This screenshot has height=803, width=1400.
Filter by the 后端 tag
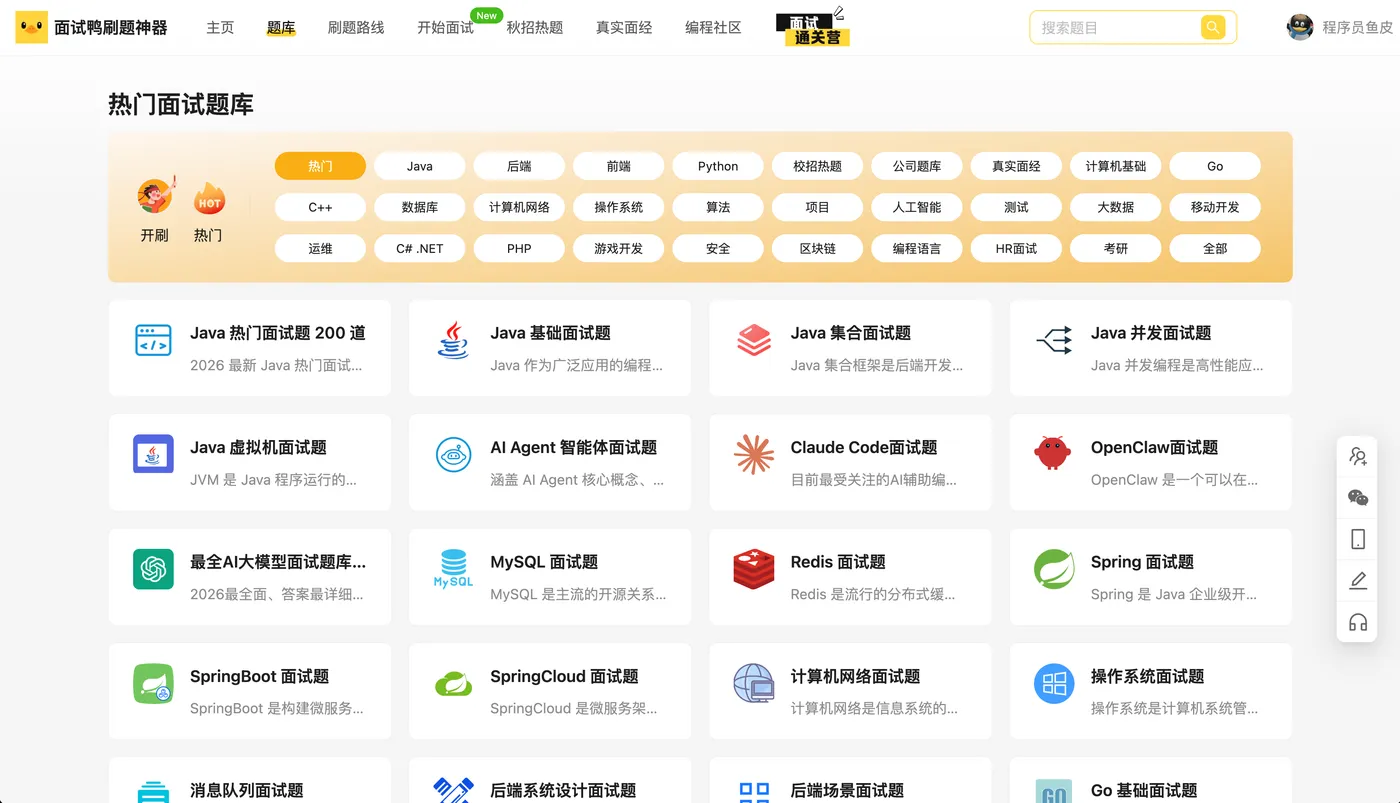pos(519,166)
